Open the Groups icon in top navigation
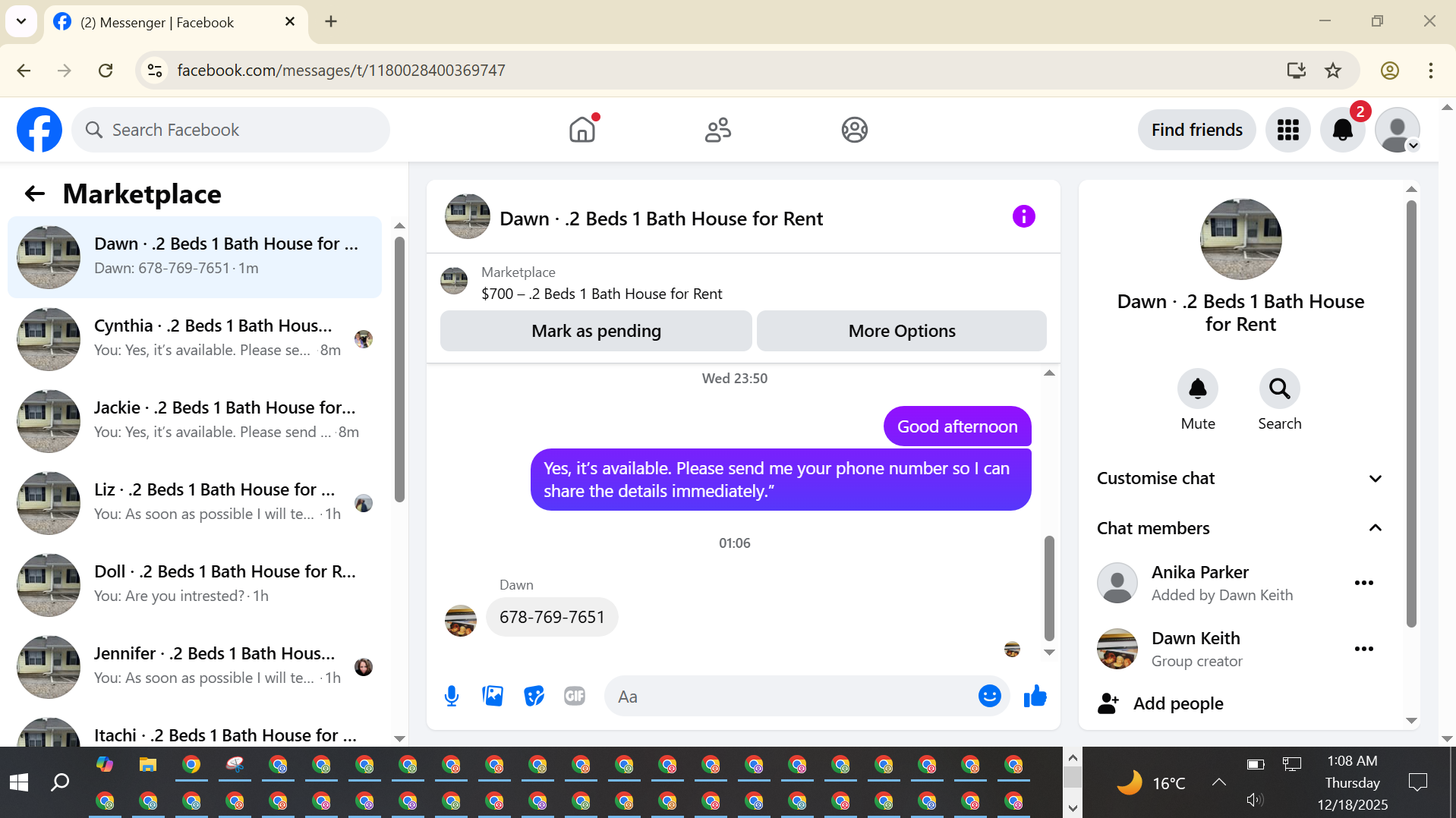The width and height of the screenshot is (1456, 818). [855, 130]
